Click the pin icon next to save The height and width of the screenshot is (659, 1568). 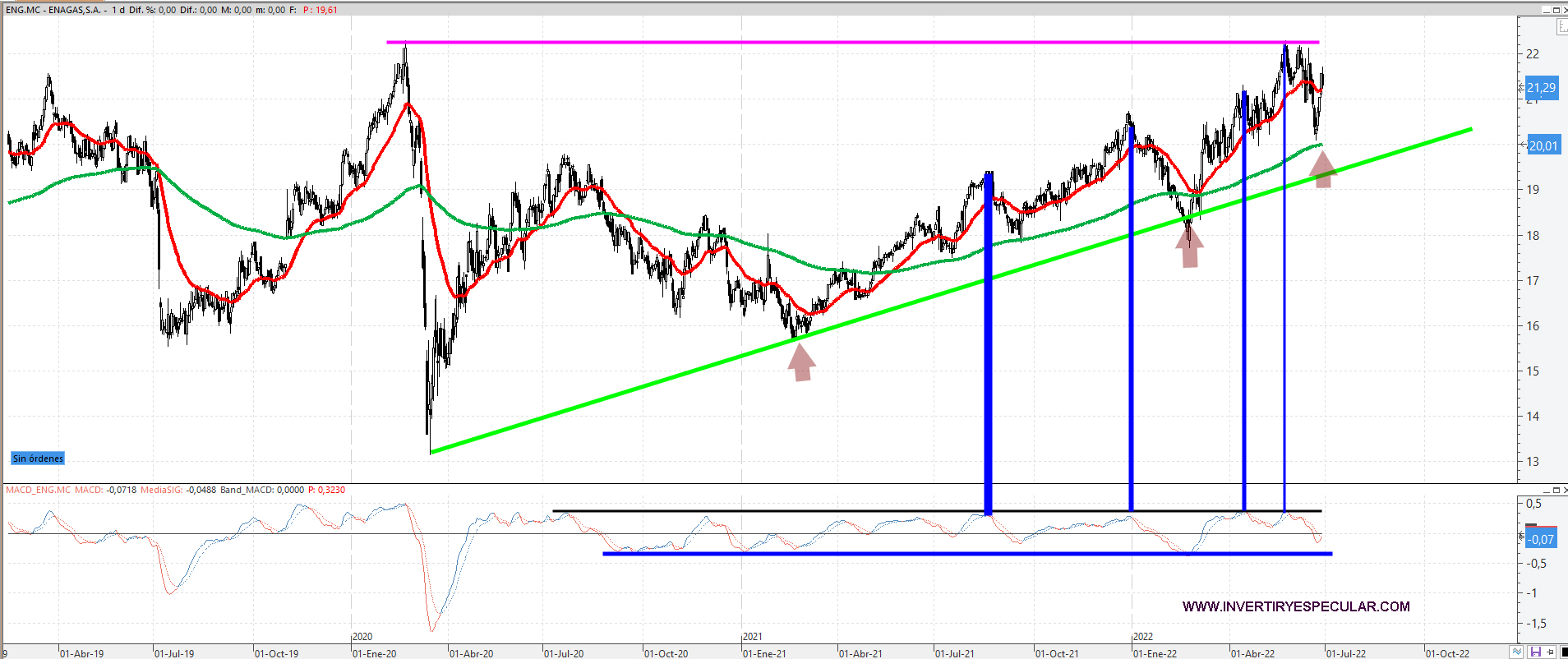pos(1550,652)
